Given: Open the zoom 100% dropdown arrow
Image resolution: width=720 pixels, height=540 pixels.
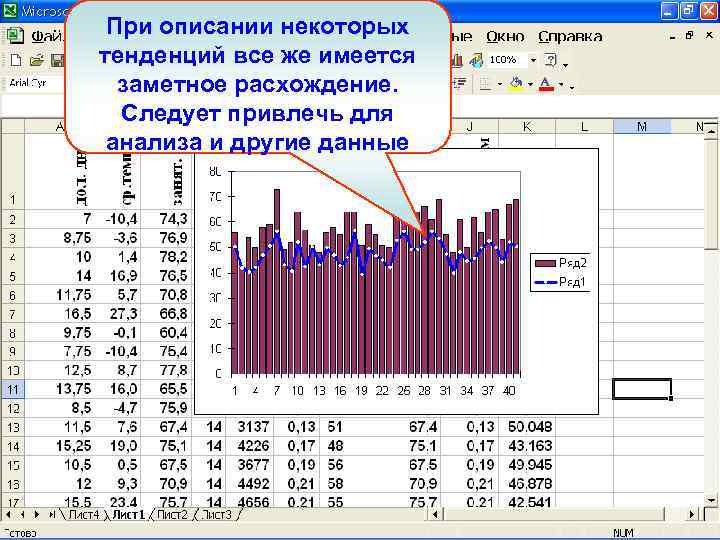Looking at the screenshot, I should 533,60.
